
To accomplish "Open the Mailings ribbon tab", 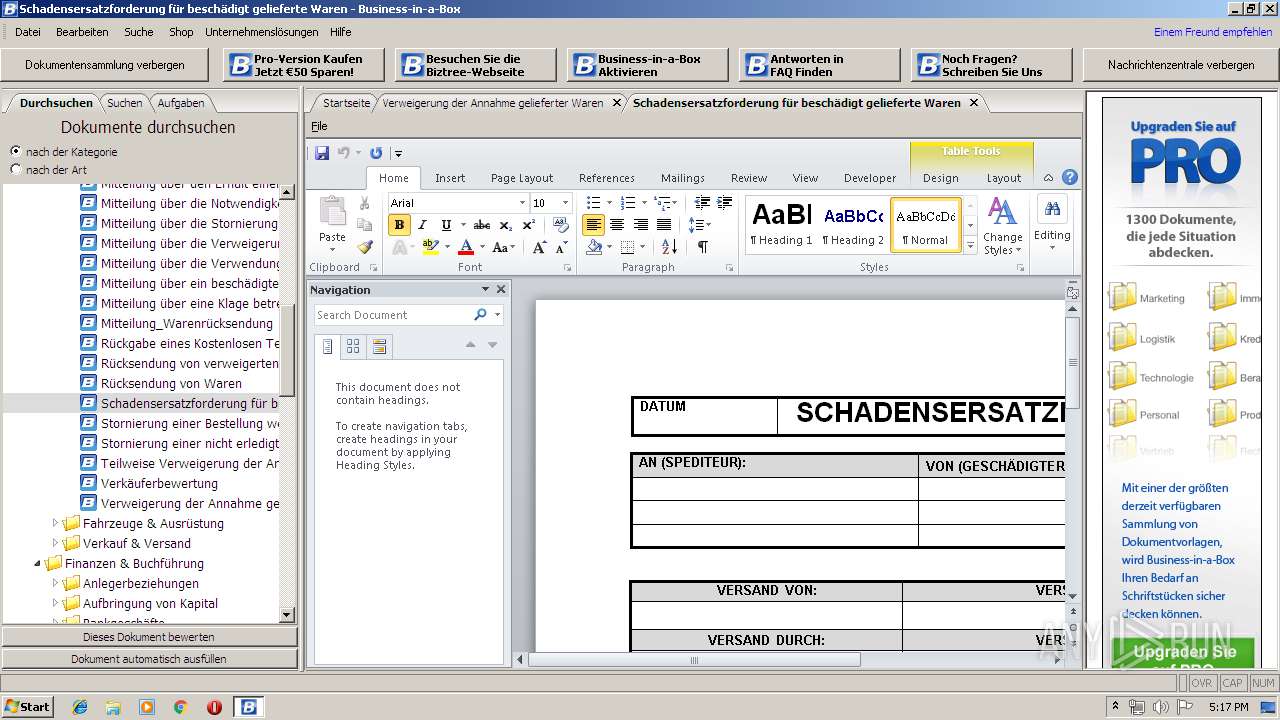I will [683, 178].
